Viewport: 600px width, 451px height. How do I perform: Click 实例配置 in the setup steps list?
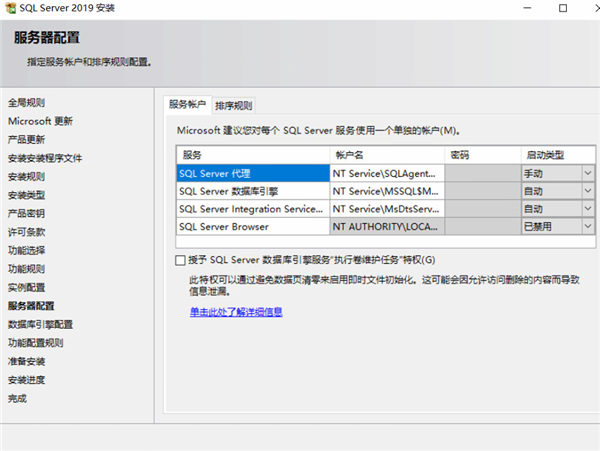coord(26,287)
